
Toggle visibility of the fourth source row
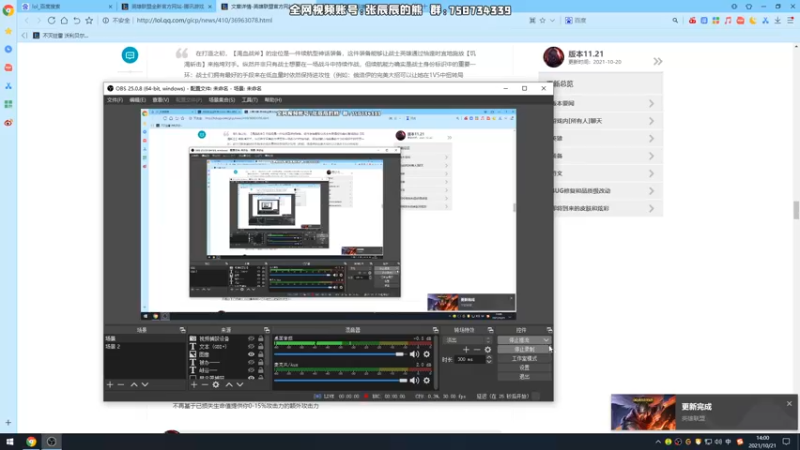click(x=251, y=362)
